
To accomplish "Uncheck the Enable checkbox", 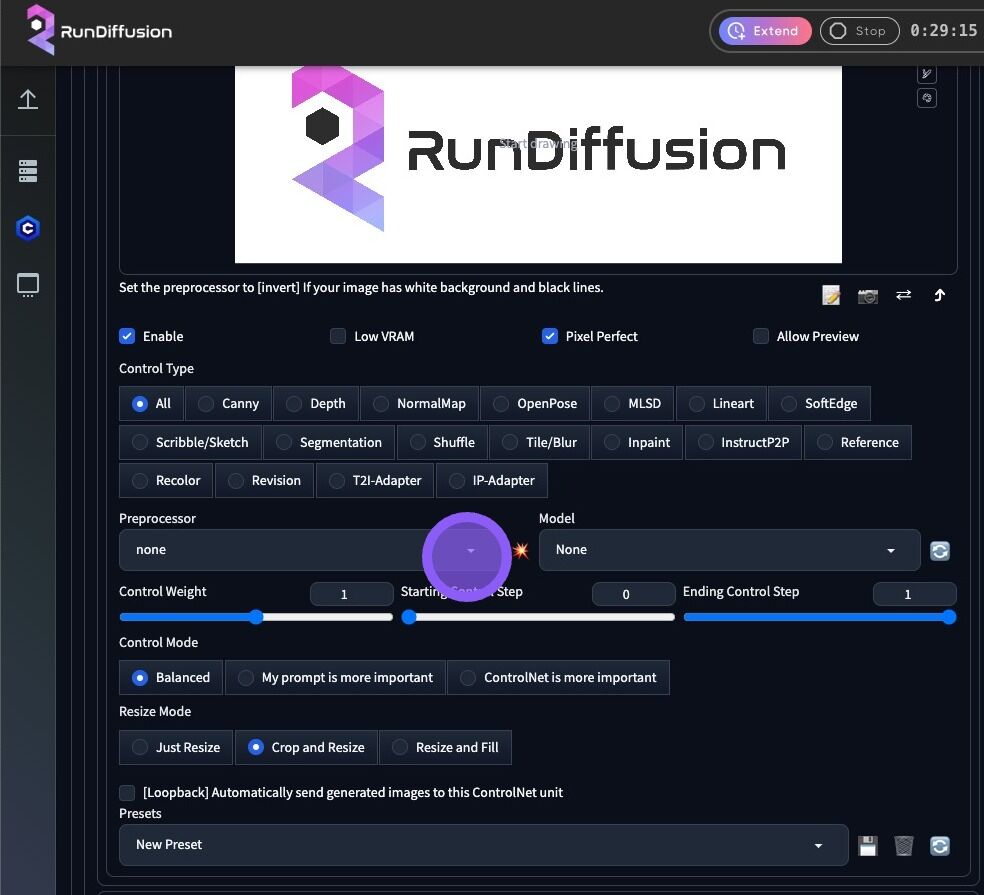I will pos(127,336).
